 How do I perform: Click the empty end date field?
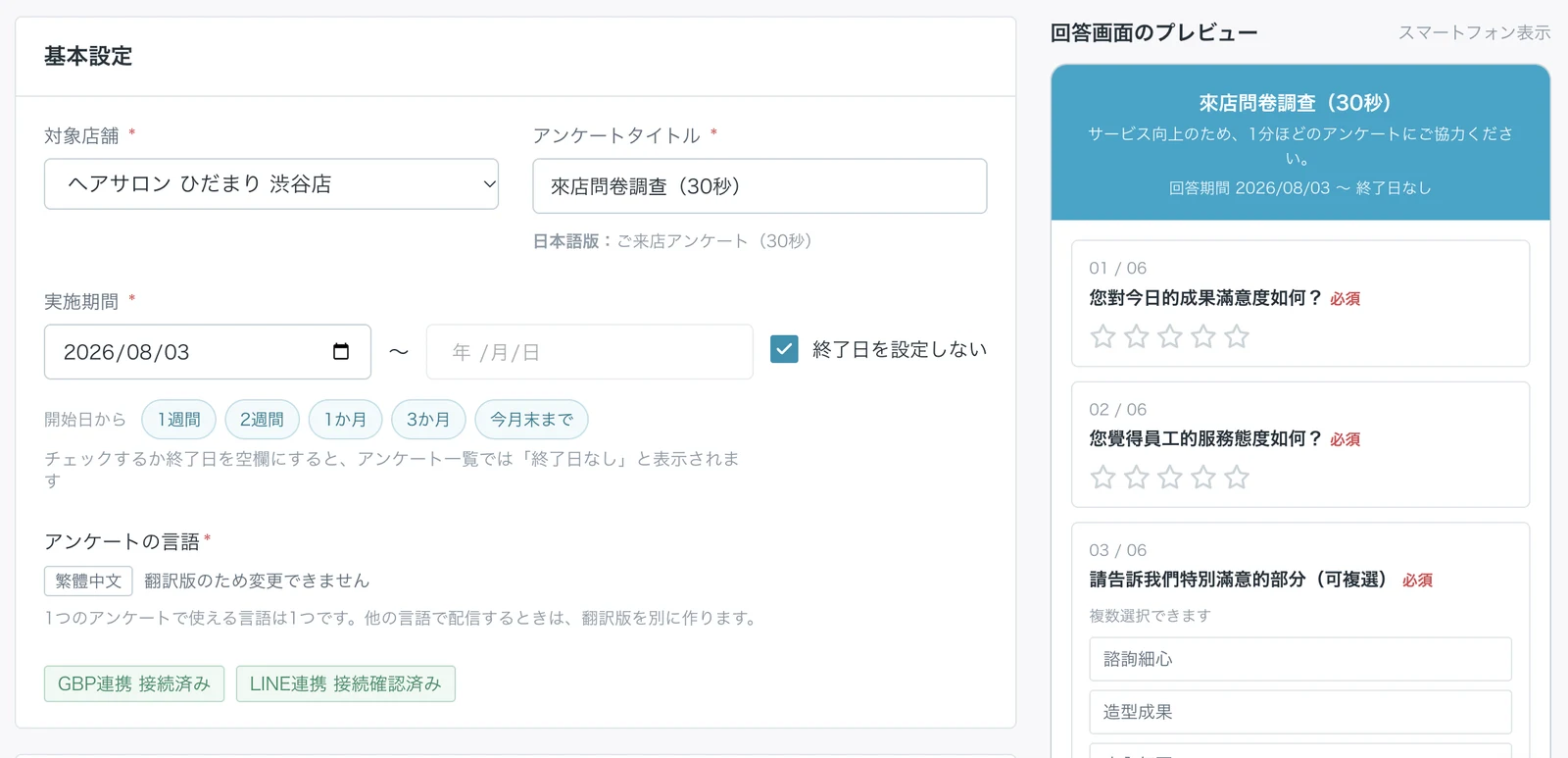(x=590, y=352)
